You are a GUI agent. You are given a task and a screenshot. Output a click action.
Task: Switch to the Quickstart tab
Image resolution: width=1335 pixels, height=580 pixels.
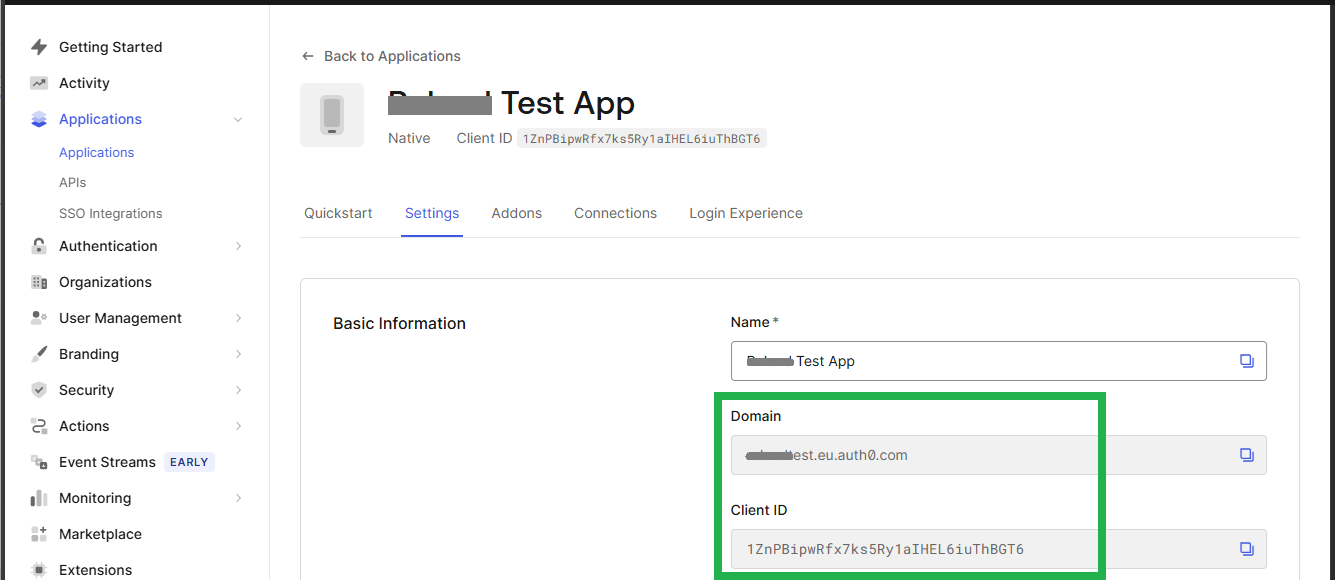[x=338, y=213]
